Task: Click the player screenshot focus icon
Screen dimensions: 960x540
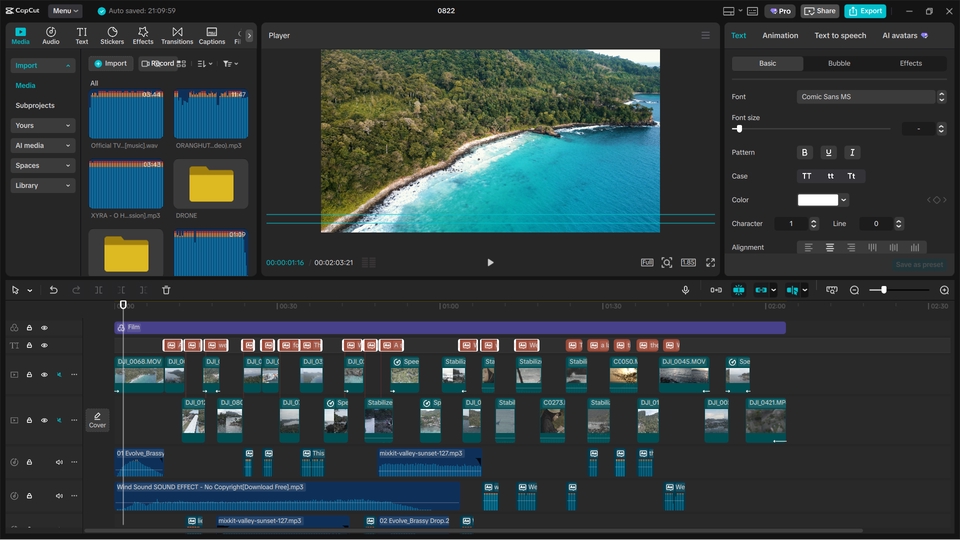Action: (667, 263)
